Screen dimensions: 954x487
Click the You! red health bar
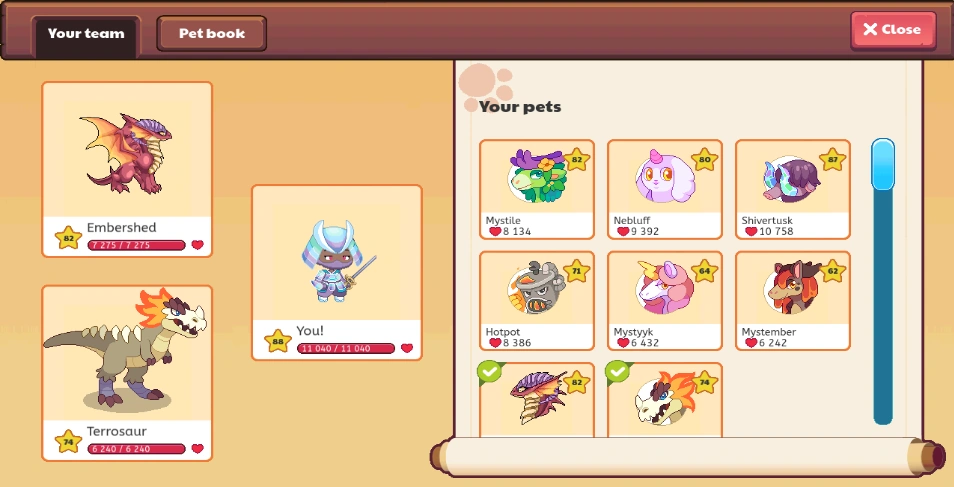tap(346, 349)
